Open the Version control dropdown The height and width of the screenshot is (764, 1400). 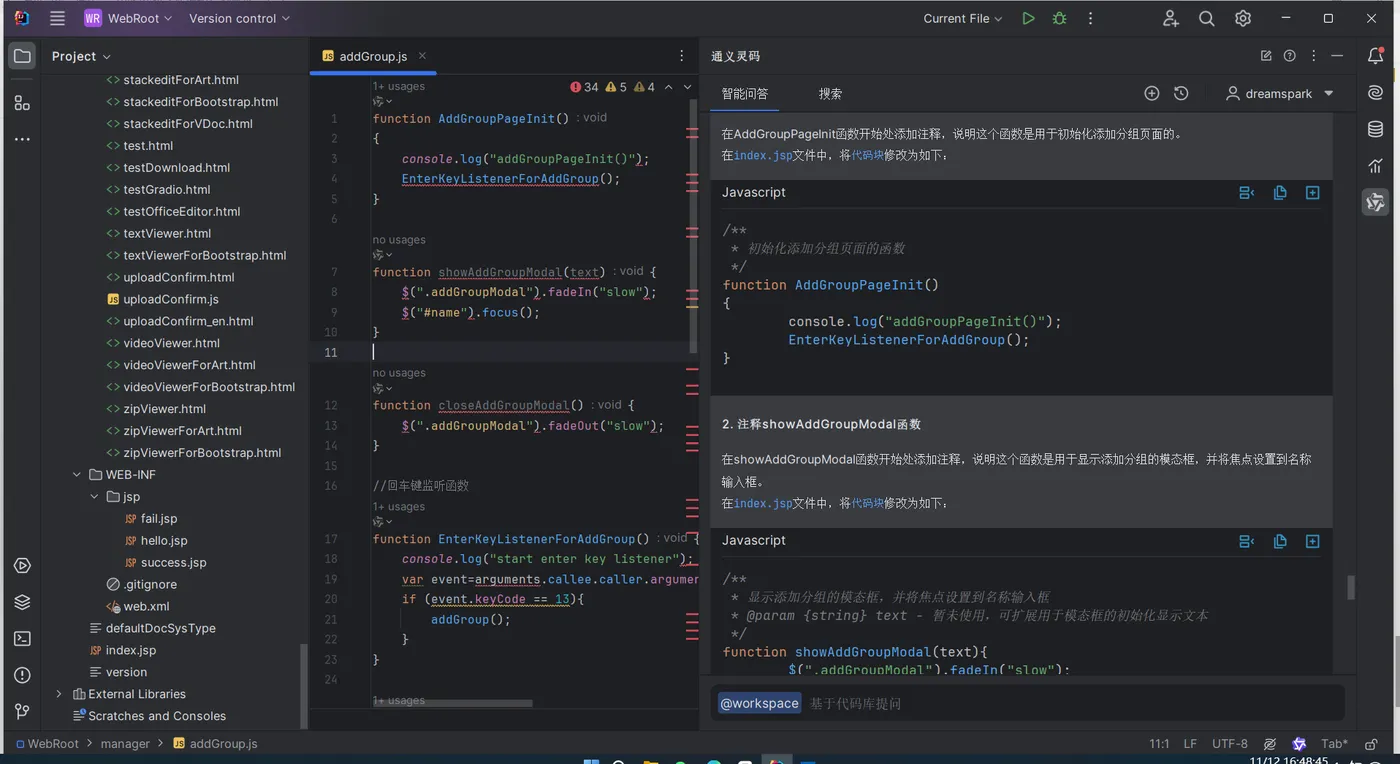point(239,18)
